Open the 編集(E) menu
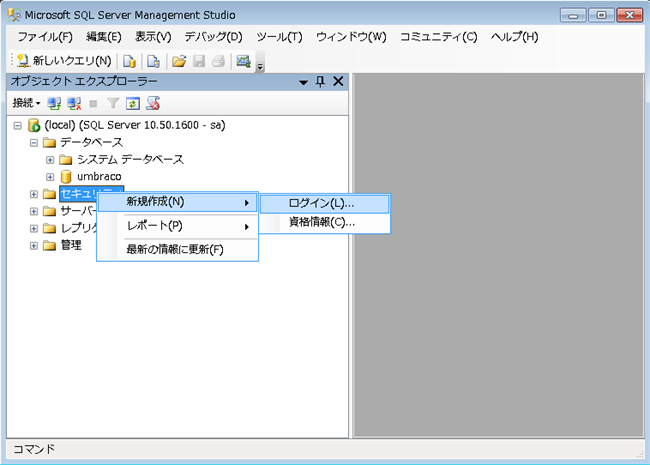 click(104, 37)
